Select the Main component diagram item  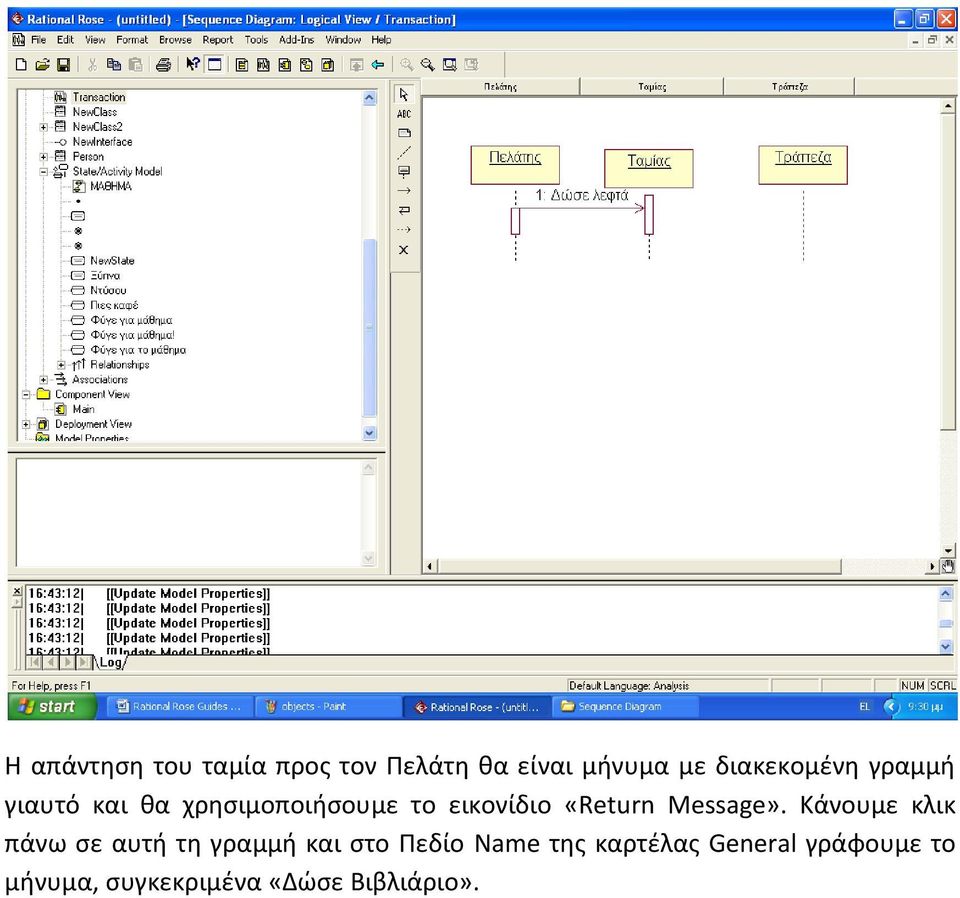[83, 410]
